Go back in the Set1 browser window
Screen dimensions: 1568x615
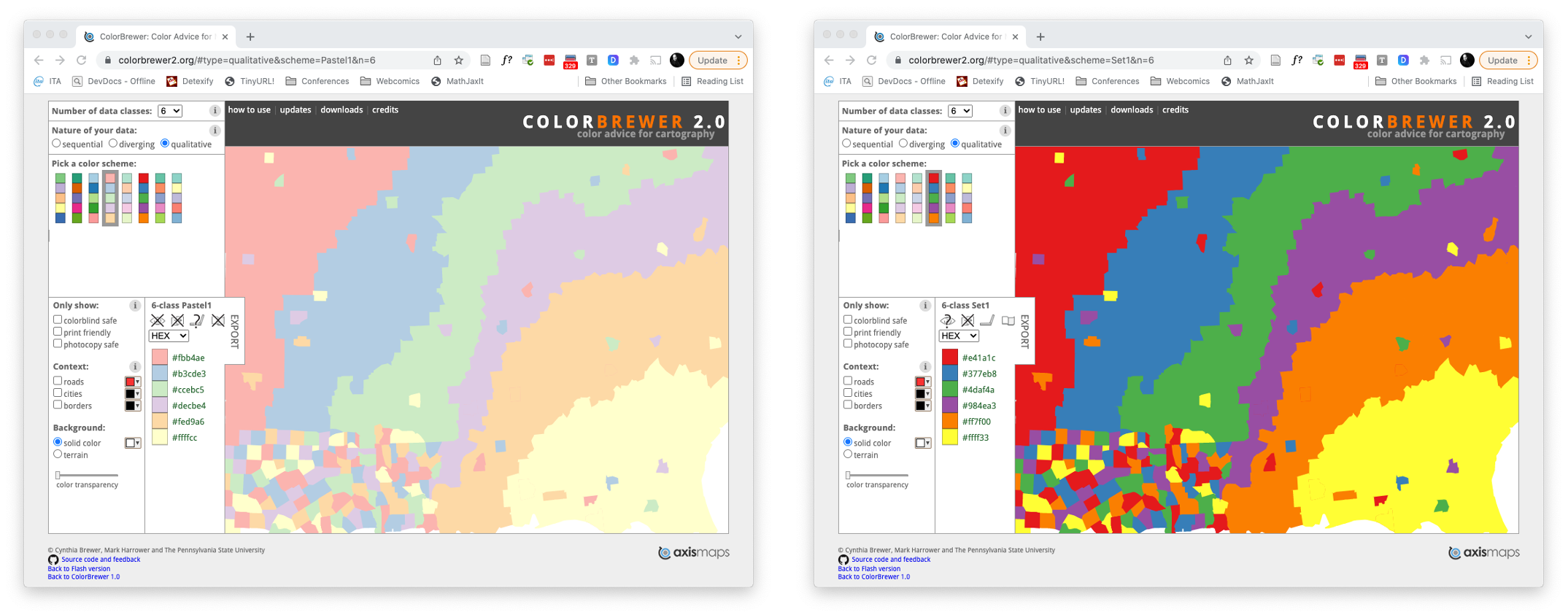829,61
